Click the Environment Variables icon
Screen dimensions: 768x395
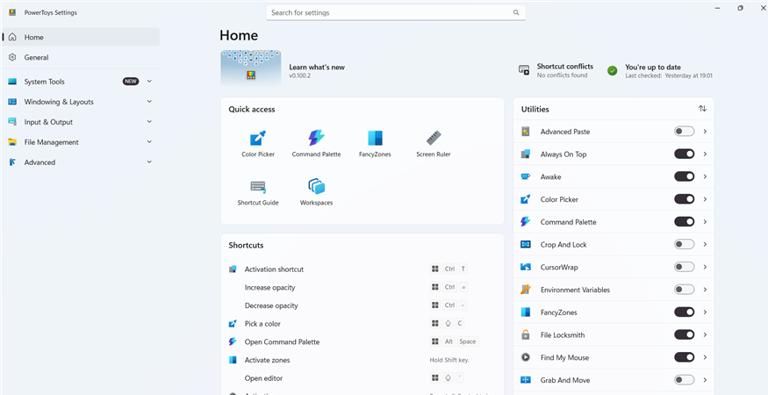click(x=526, y=290)
